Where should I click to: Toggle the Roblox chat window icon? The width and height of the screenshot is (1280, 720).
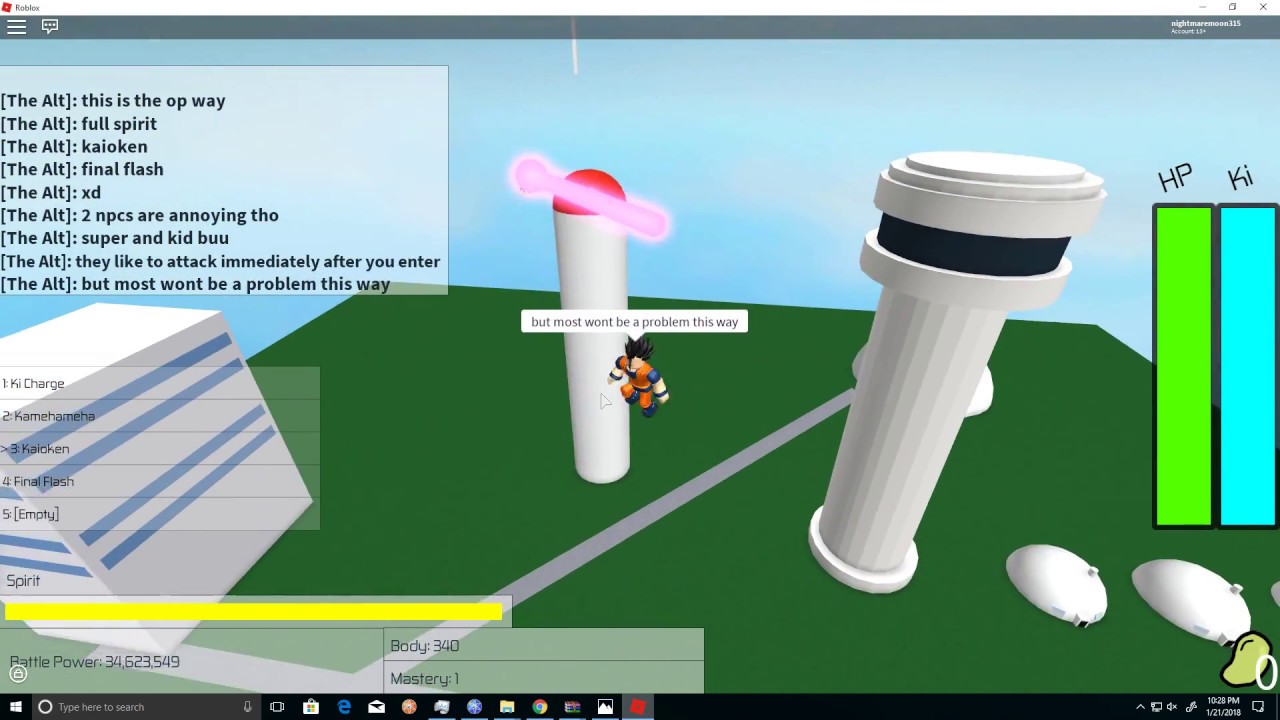coord(50,27)
